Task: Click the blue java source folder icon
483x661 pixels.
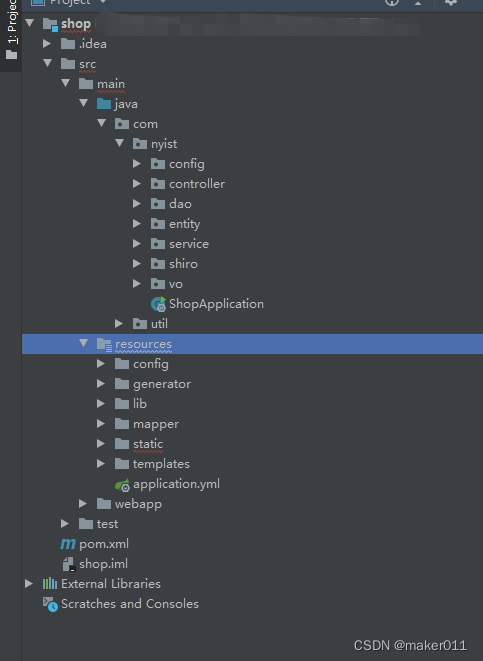Action: (x=104, y=104)
